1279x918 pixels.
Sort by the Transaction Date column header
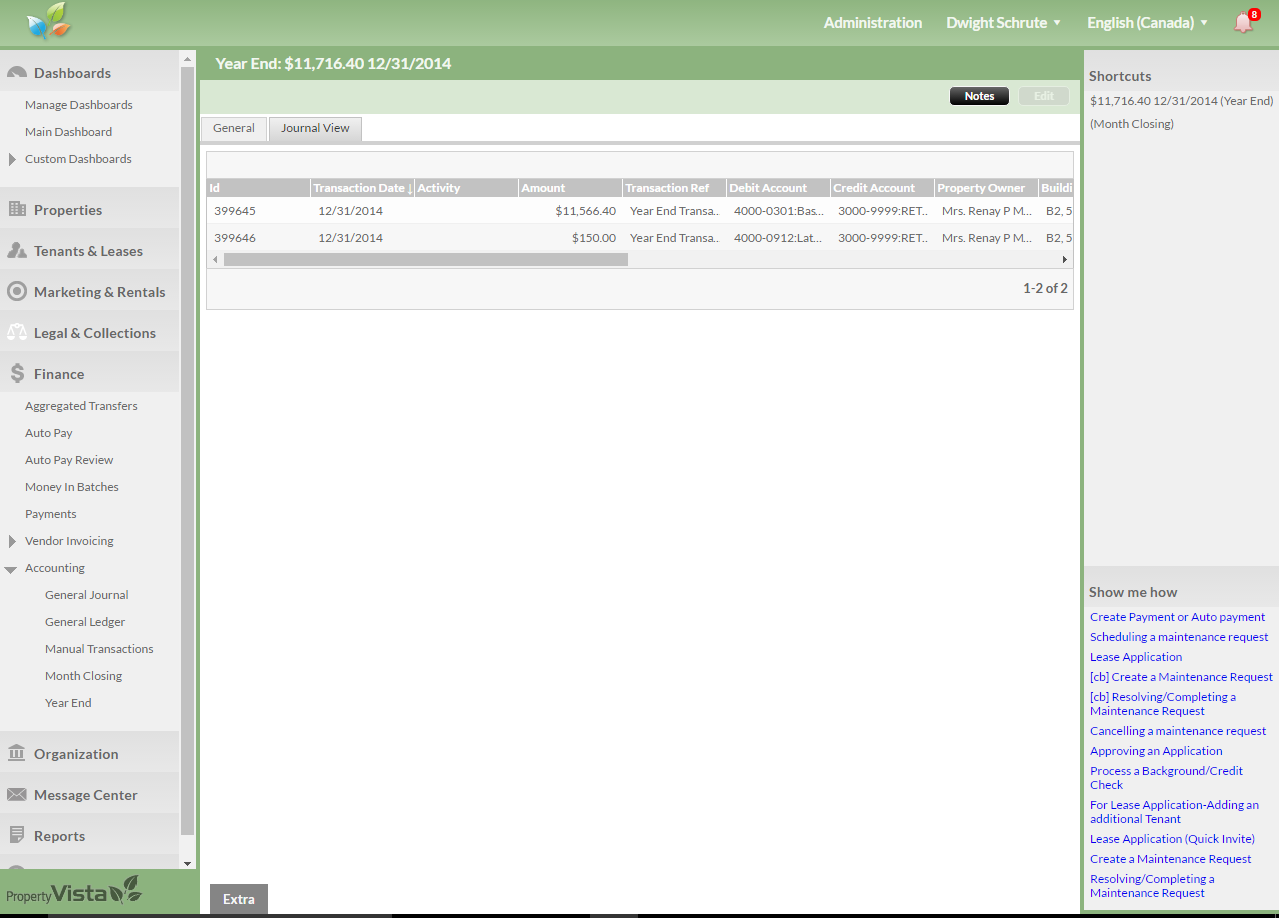[359, 188]
